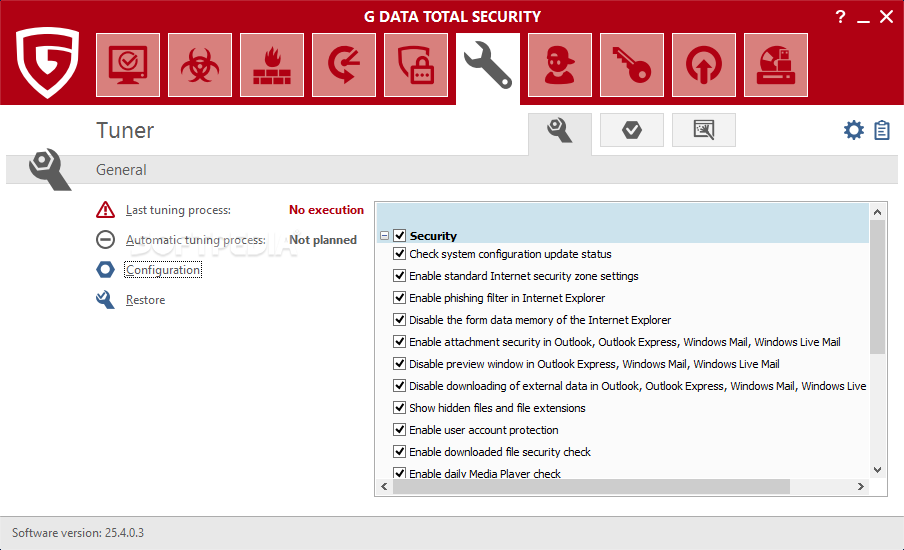The image size is (904, 550).
Task: Switch to the tuning wrench tab
Action: pos(560,133)
